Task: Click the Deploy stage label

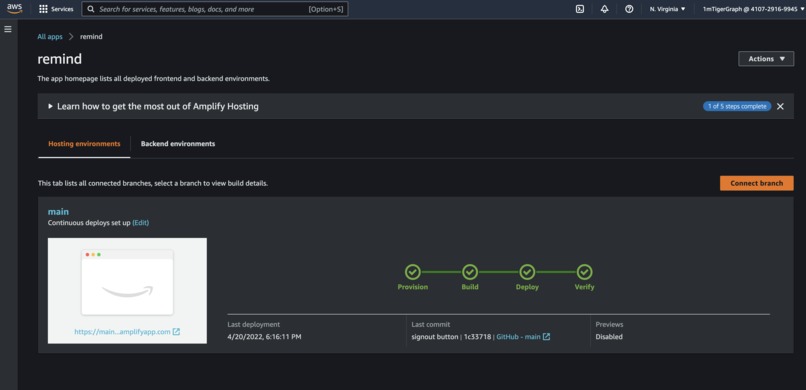Action: coord(527,287)
